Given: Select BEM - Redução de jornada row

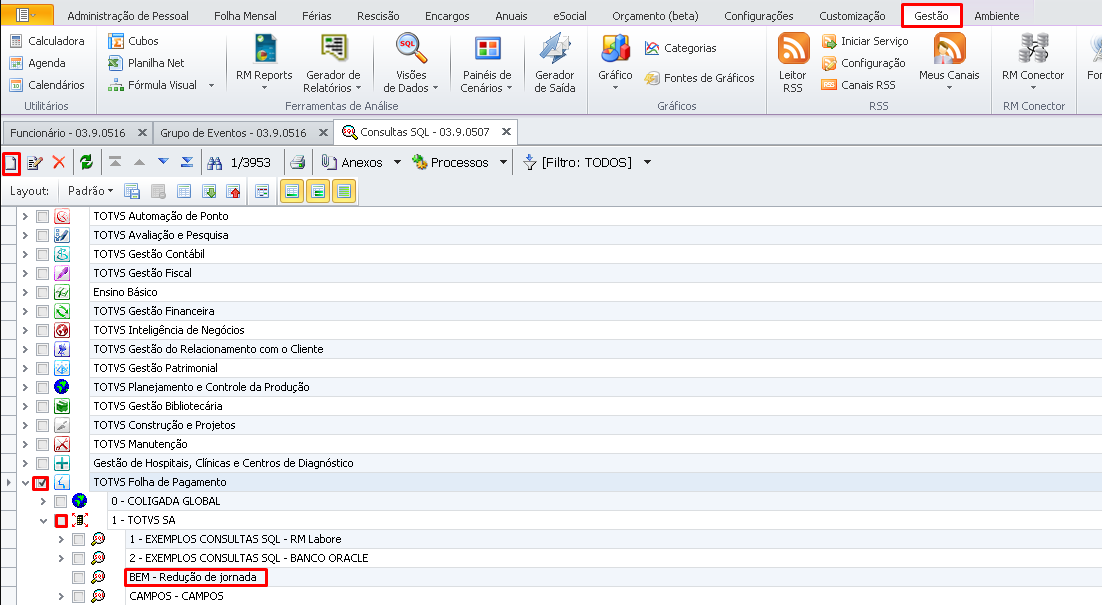Looking at the screenshot, I should coord(195,578).
